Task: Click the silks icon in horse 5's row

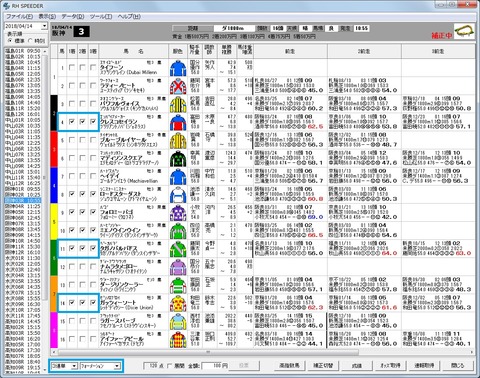Action: pos(178,140)
